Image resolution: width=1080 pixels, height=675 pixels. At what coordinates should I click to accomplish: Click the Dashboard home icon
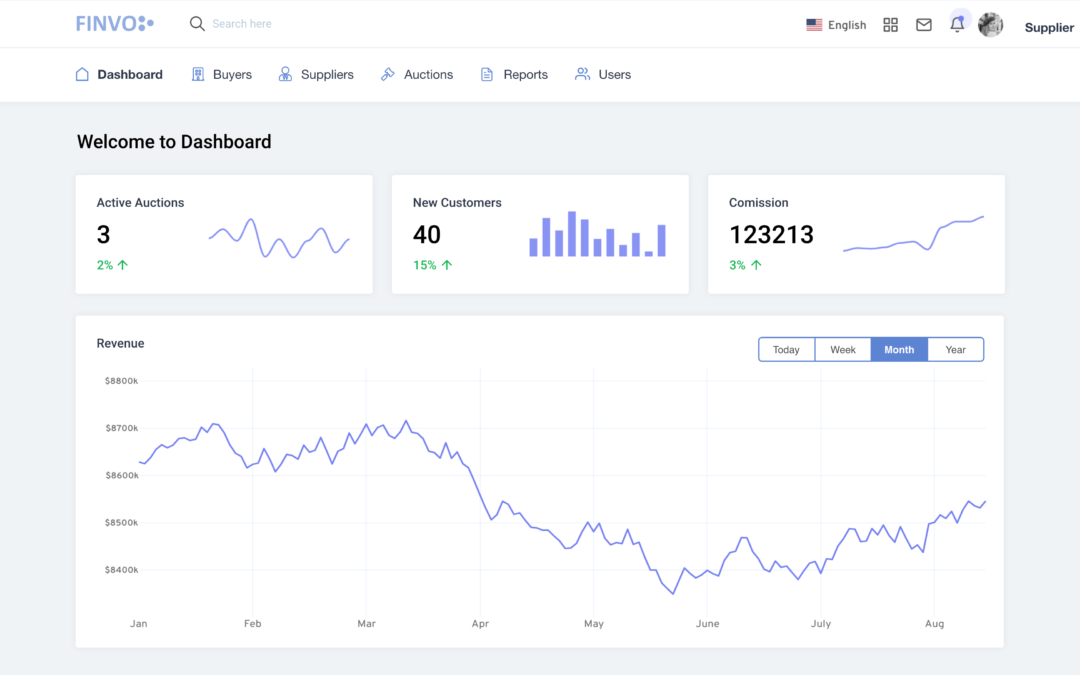[82, 75]
